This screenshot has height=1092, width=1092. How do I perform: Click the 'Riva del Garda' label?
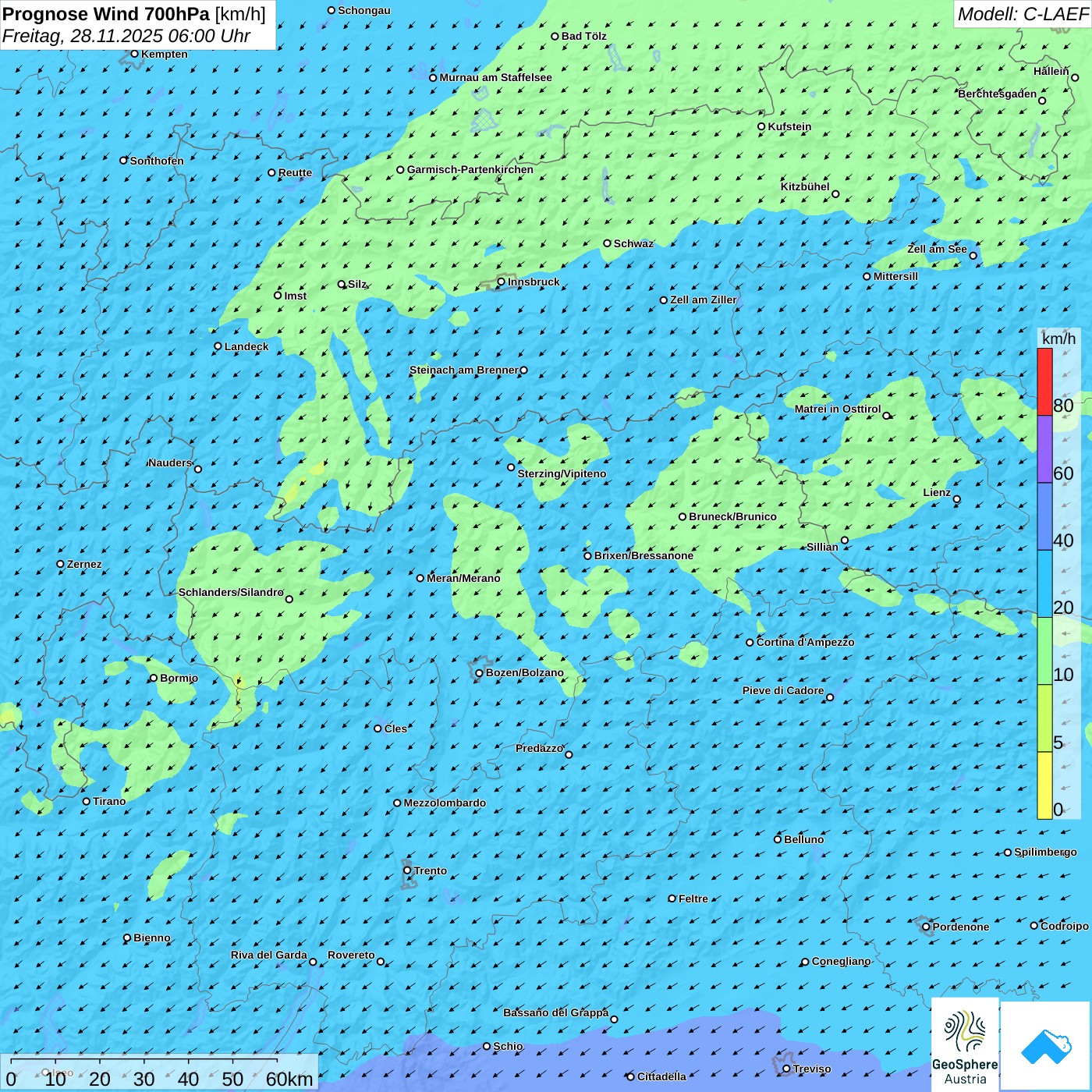[269, 955]
